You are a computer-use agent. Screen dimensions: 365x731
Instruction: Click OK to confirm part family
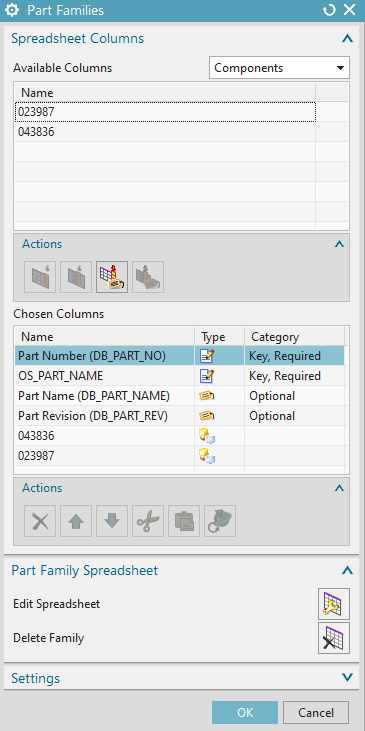pos(245,713)
